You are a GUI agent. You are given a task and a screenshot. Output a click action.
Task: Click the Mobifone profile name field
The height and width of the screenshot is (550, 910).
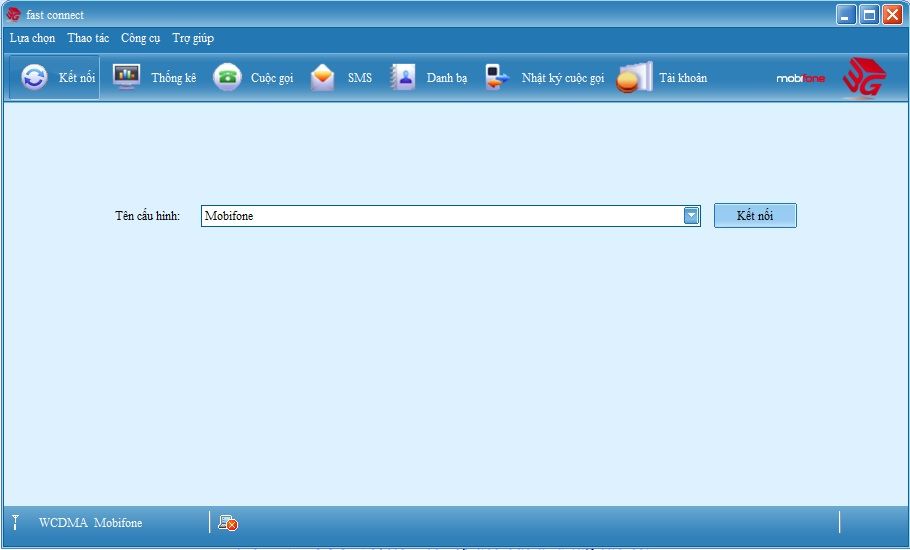click(x=440, y=216)
